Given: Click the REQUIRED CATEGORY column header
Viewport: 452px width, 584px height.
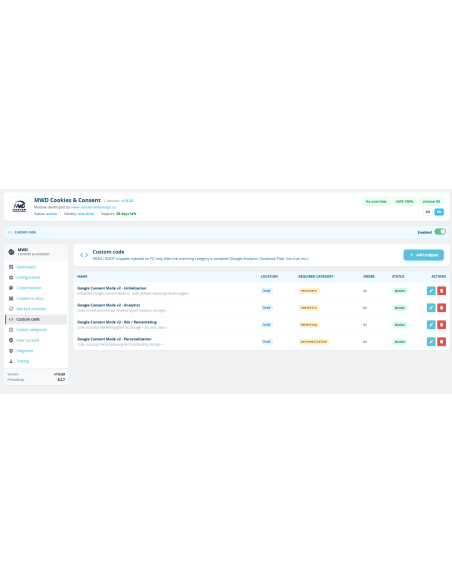Looking at the screenshot, I should [x=316, y=276].
